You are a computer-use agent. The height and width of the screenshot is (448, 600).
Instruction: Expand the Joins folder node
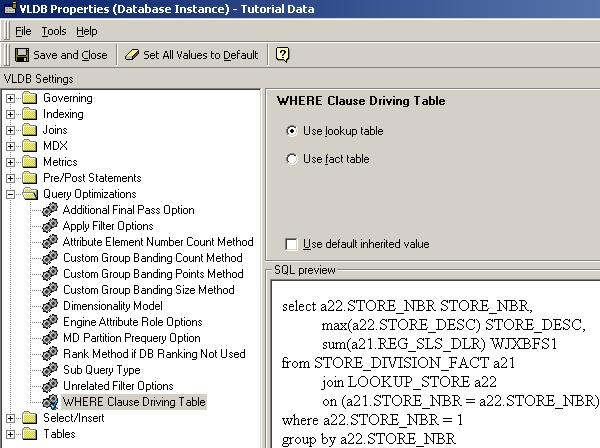(10, 130)
